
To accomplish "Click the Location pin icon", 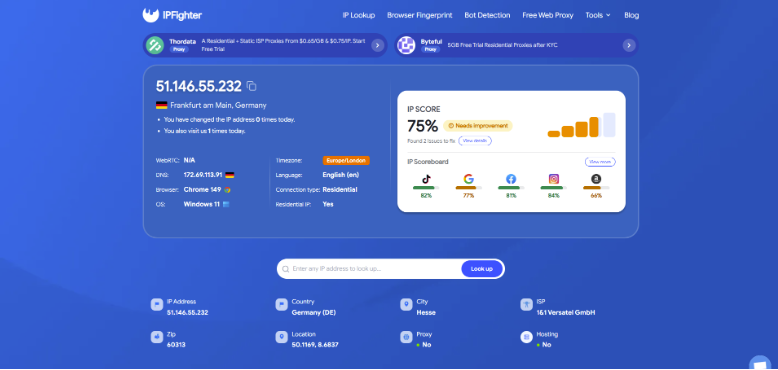I will [x=281, y=337].
